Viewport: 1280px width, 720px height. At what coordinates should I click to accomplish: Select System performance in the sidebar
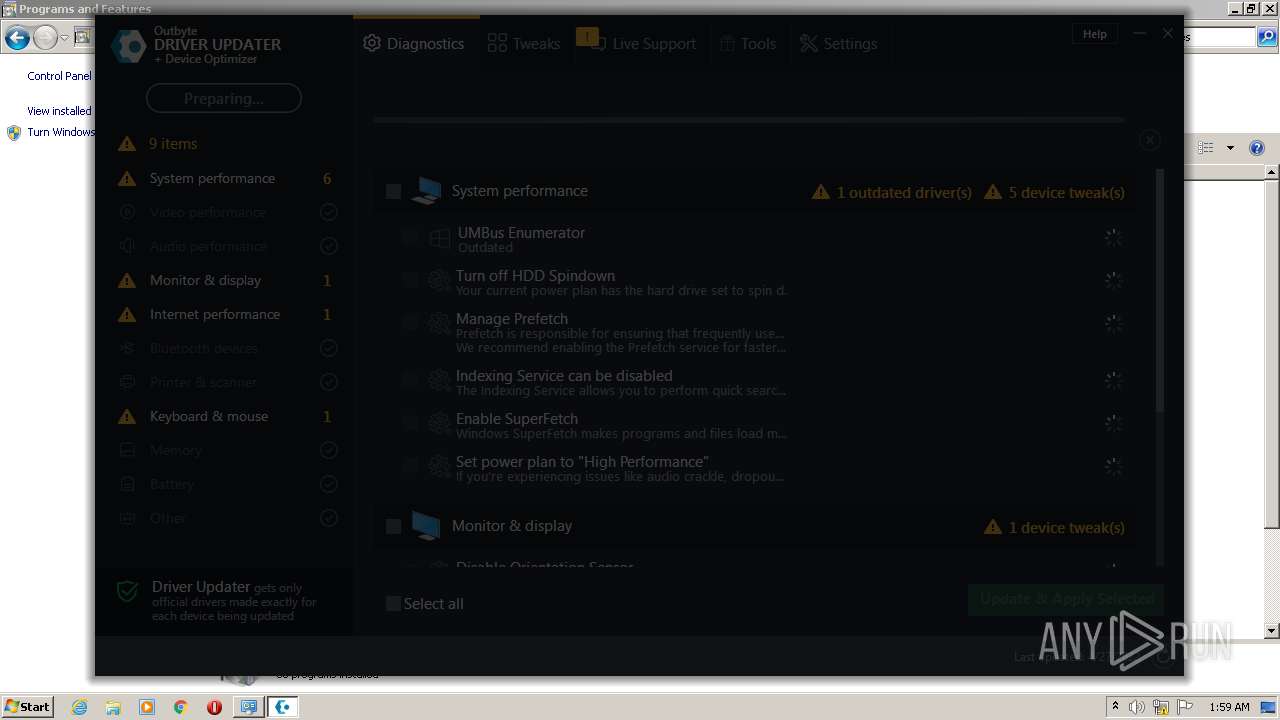point(225,178)
